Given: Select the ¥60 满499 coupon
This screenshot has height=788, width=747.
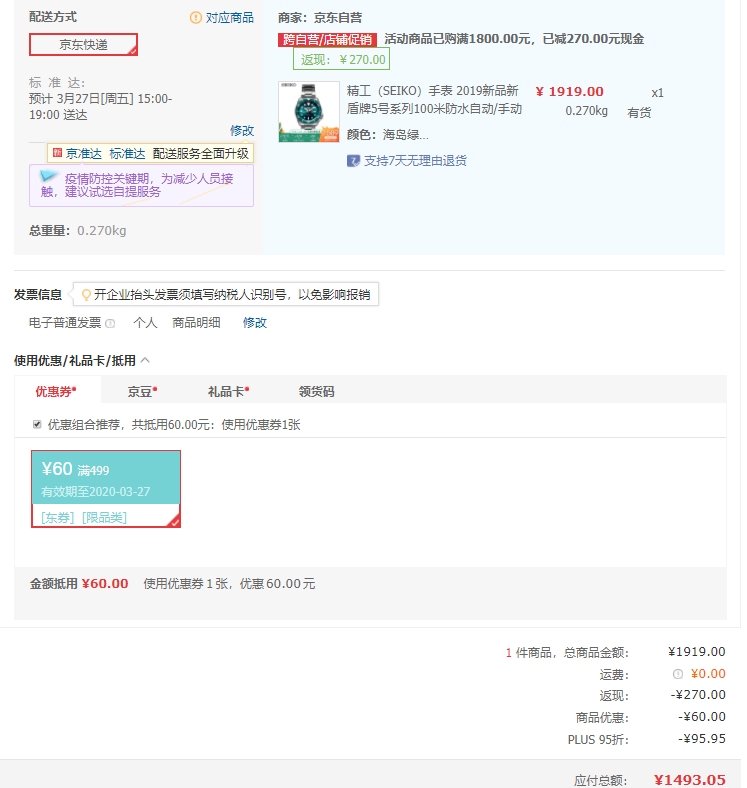Looking at the screenshot, I should (106, 489).
